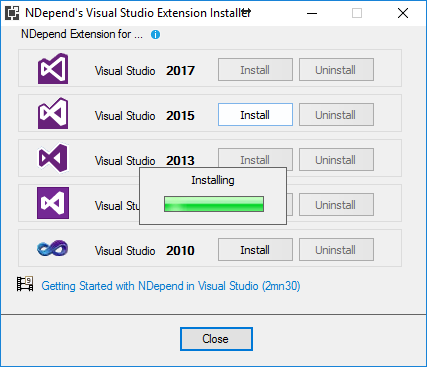Image resolution: width=427 pixels, height=367 pixels.
Task: Click the film strip video icon
Action: pos(25,284)
